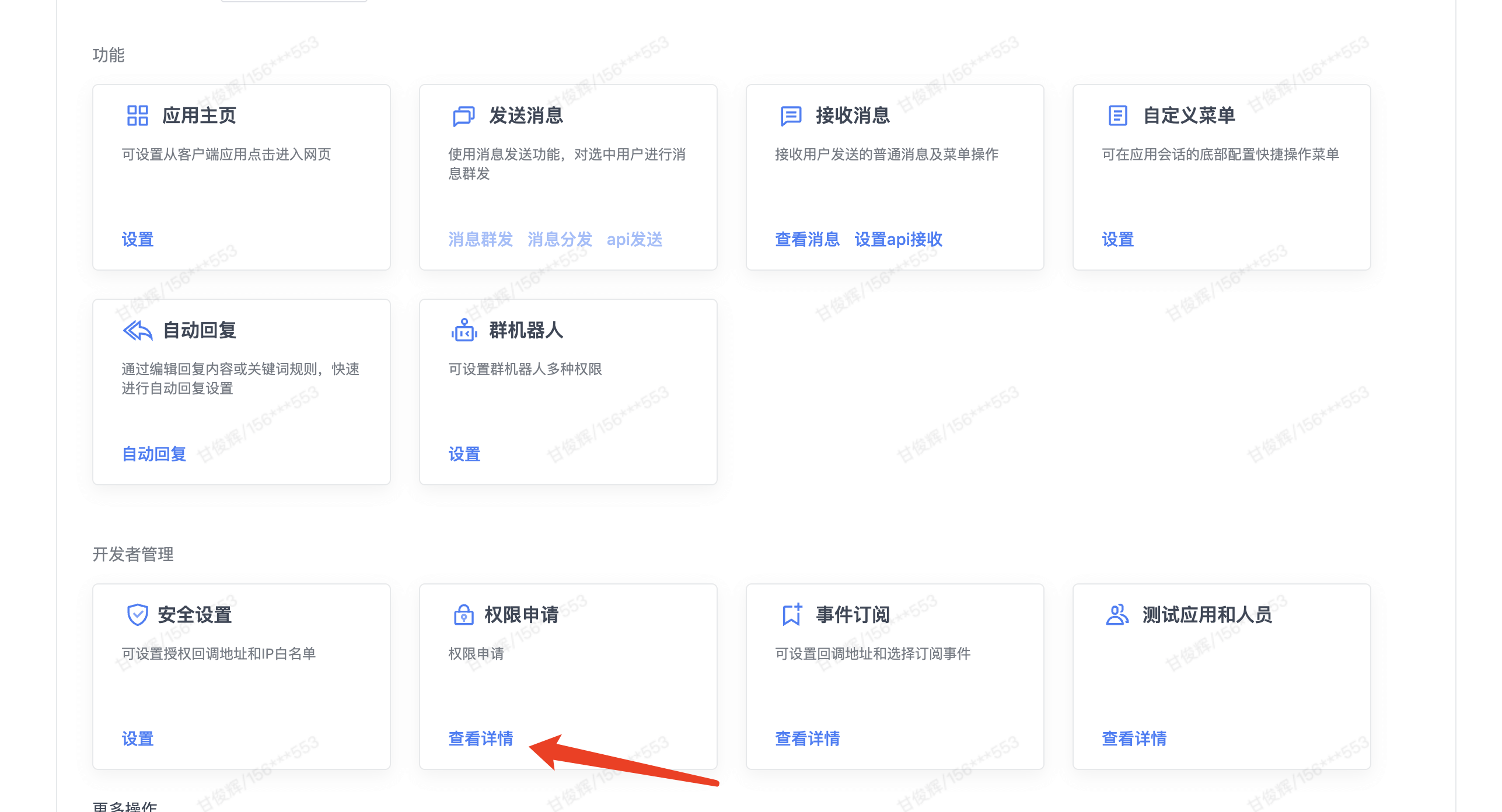Click the 应用主页 app home icon

point(138,116)
